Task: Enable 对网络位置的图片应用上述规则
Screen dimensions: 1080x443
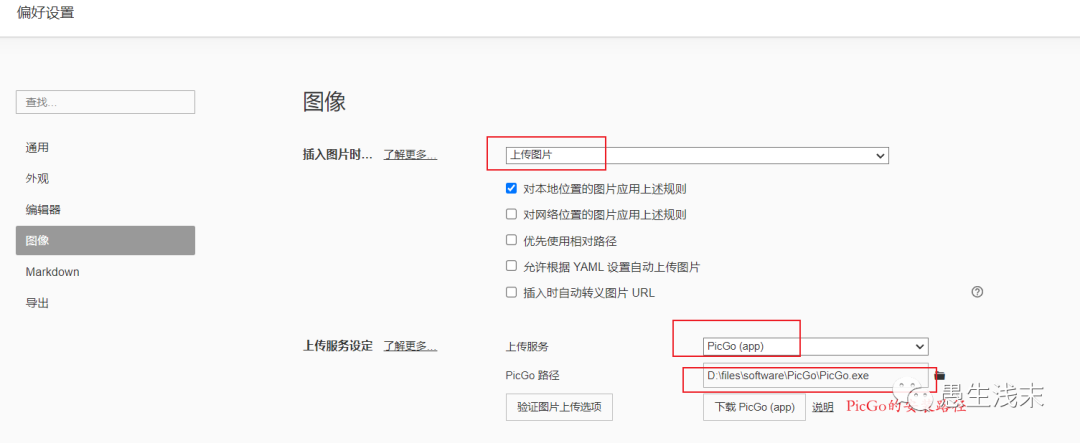Action: [511, 214]
